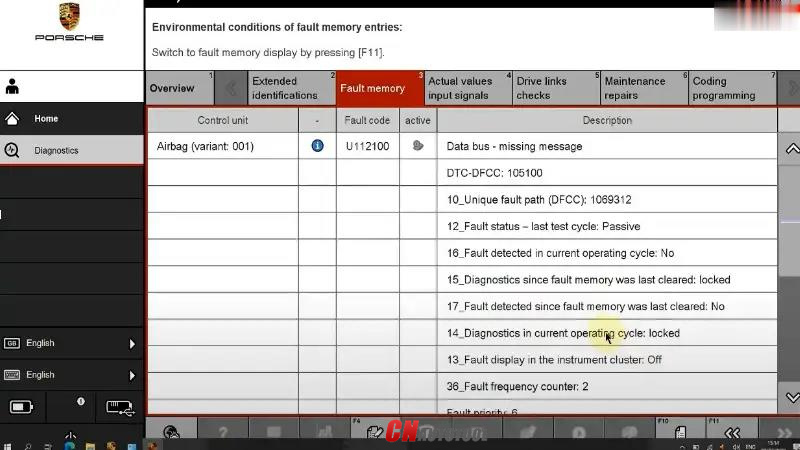Click the keyboard layout icon
Image resolution: width=800 pixels, height=450 pixels.
click(x=12, y=375)
